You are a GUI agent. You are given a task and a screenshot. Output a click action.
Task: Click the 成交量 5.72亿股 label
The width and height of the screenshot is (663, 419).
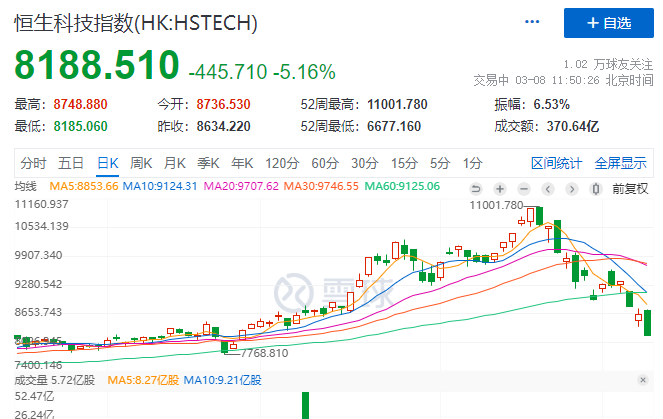(55, 380)
